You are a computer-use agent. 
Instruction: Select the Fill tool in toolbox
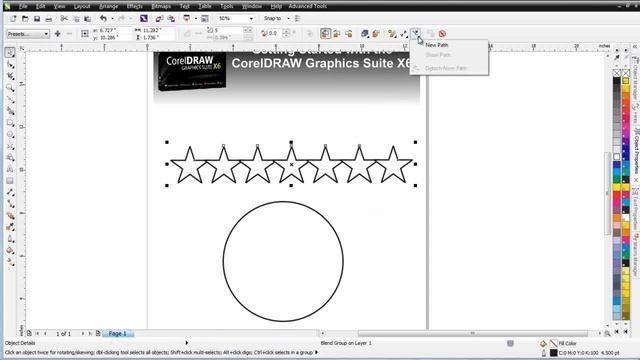(x=10, y=250)
